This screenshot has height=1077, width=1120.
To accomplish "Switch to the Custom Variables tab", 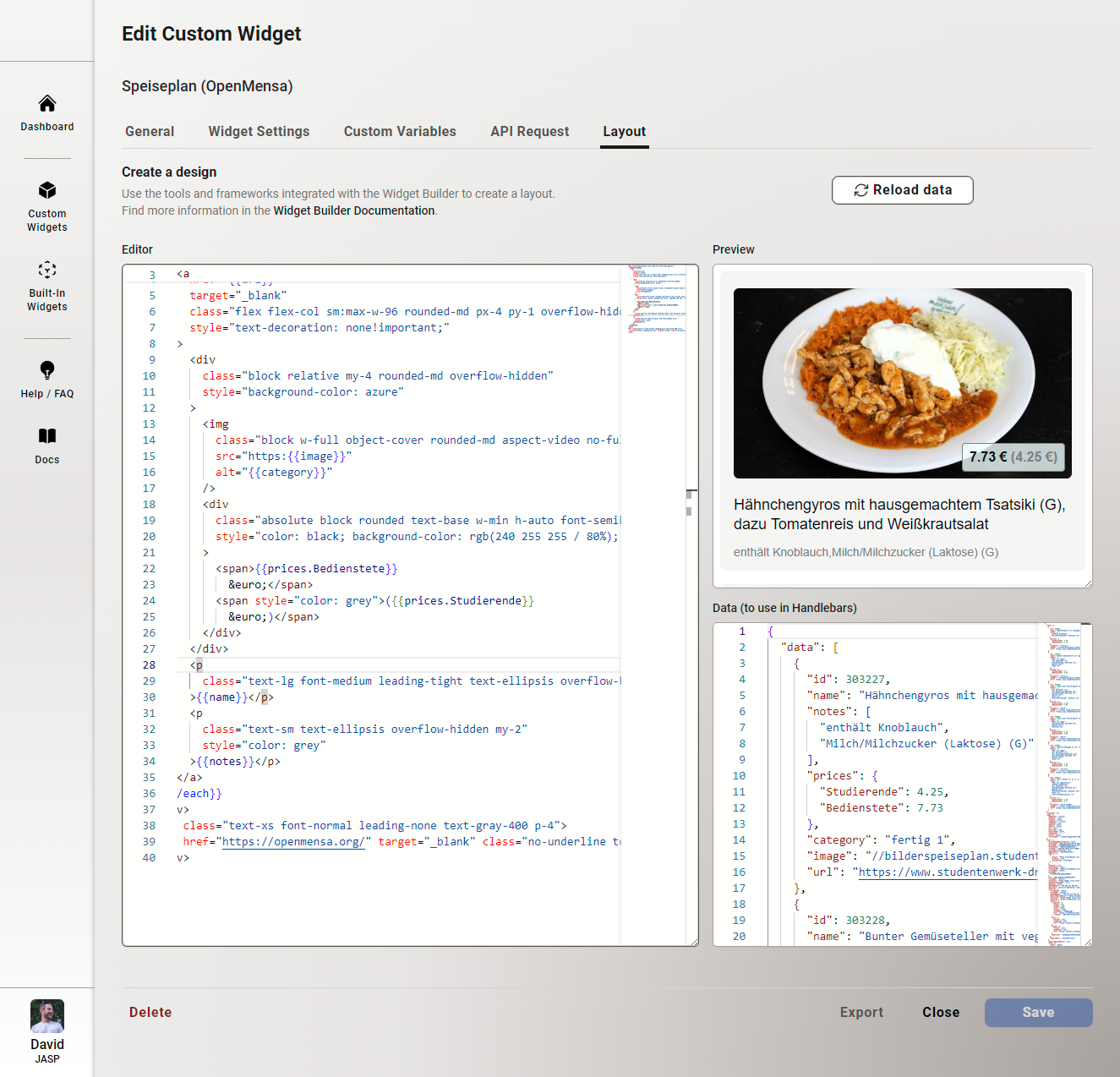I will 400,131.
